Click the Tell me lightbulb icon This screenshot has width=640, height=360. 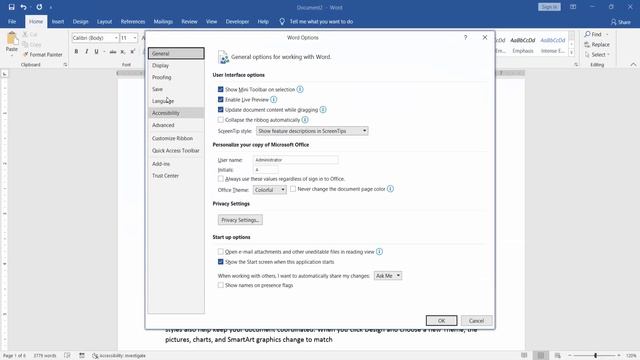click(x=282, y=22)
